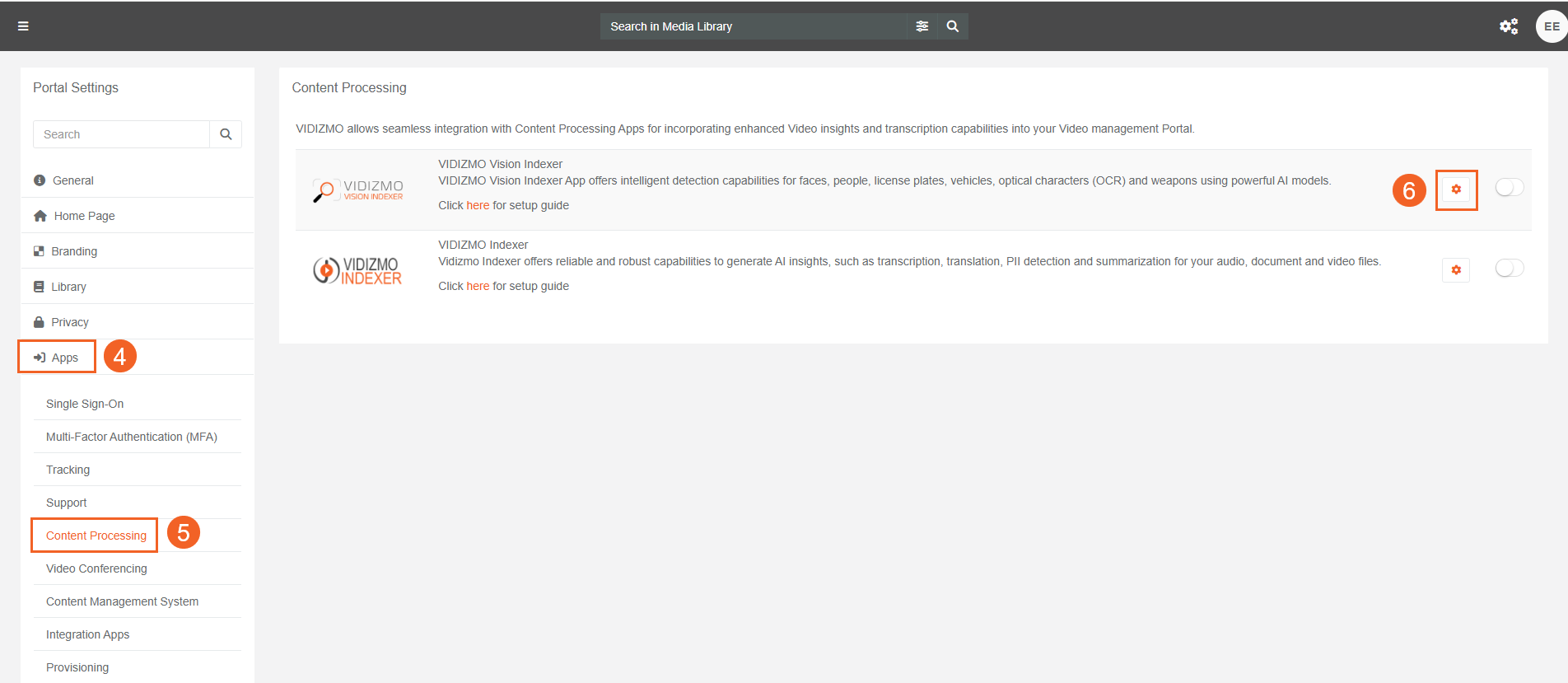Select Content Processing in sidebar
This screenshot has width=1568, height=683.
point(96,536)
